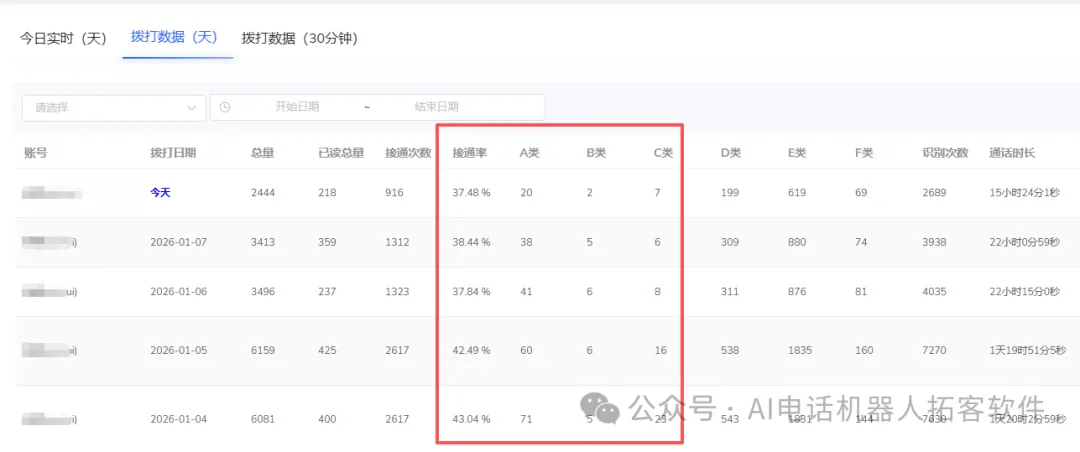This screenshot has height=452, width=1080.
Task: Click duration 1天19时51分5秒
Action: pos(1026,351)
